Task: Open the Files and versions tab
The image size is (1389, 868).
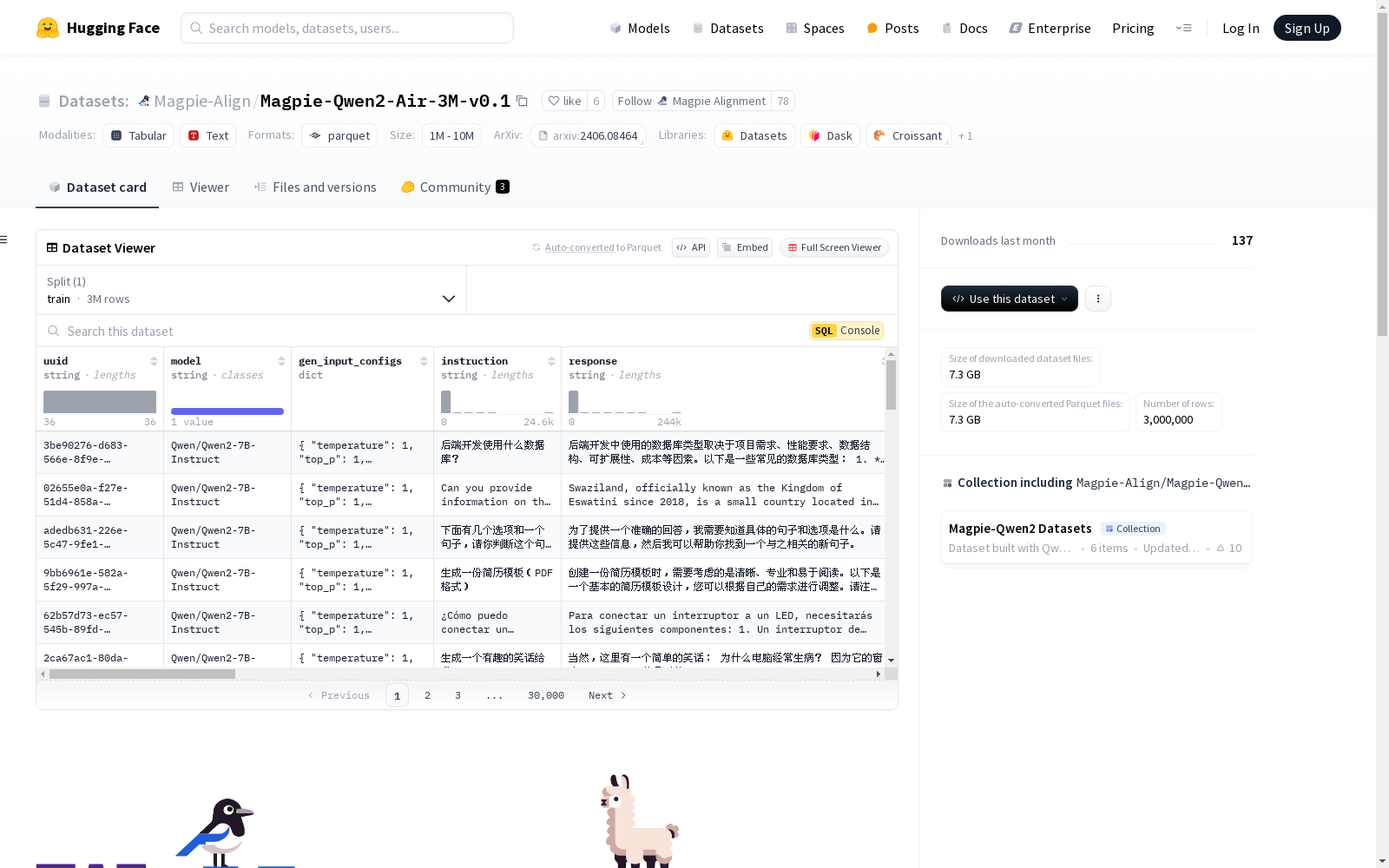Action: pyautogui.click(x=315, y=187)
